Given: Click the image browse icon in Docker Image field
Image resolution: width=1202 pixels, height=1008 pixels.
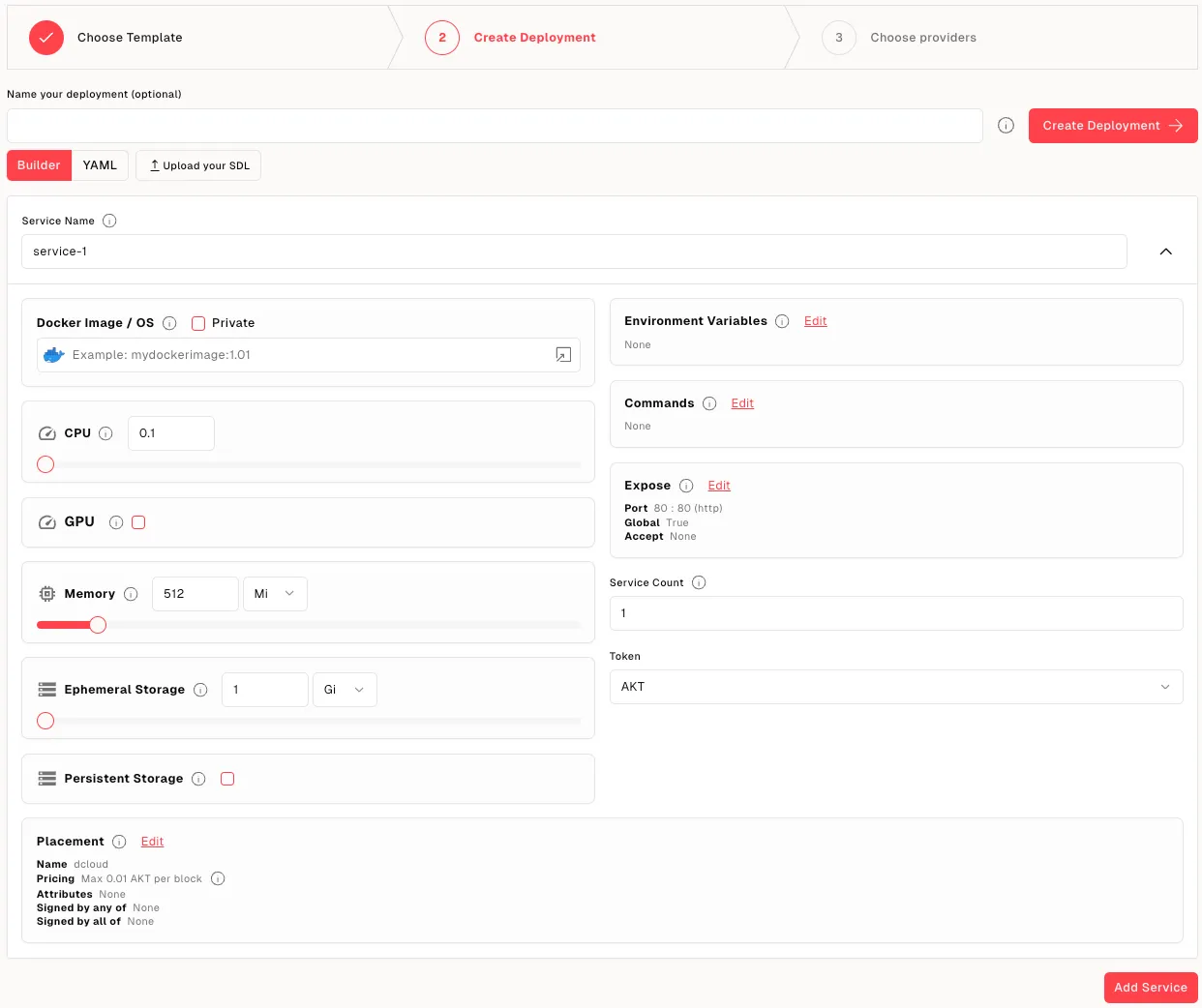Looking at the screenshot, I should click(563, 355).
